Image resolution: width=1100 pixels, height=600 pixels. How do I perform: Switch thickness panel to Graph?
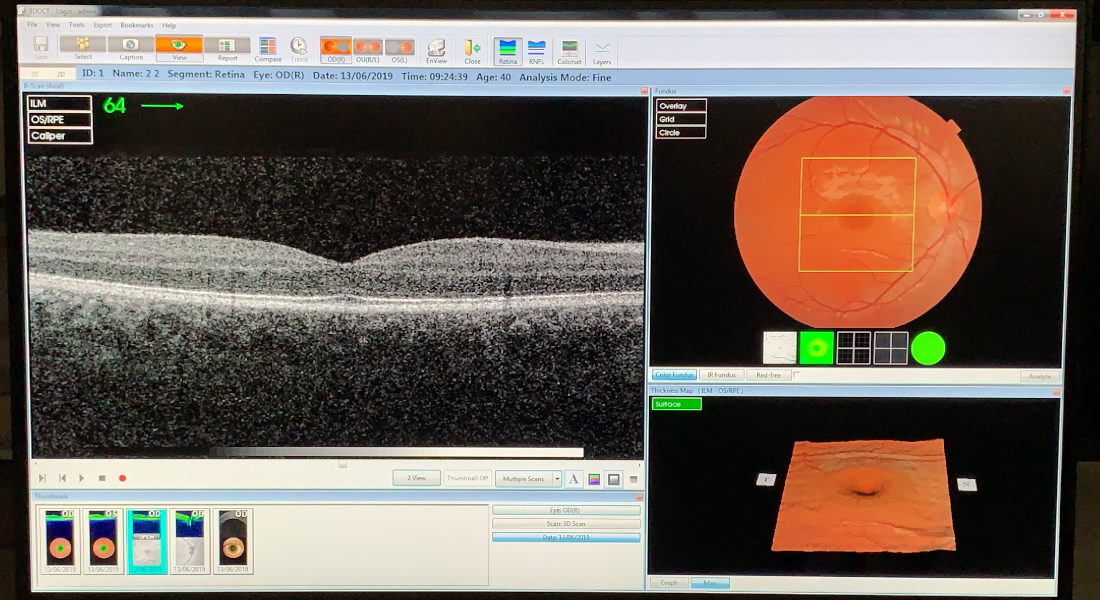(x=669, y=582)
